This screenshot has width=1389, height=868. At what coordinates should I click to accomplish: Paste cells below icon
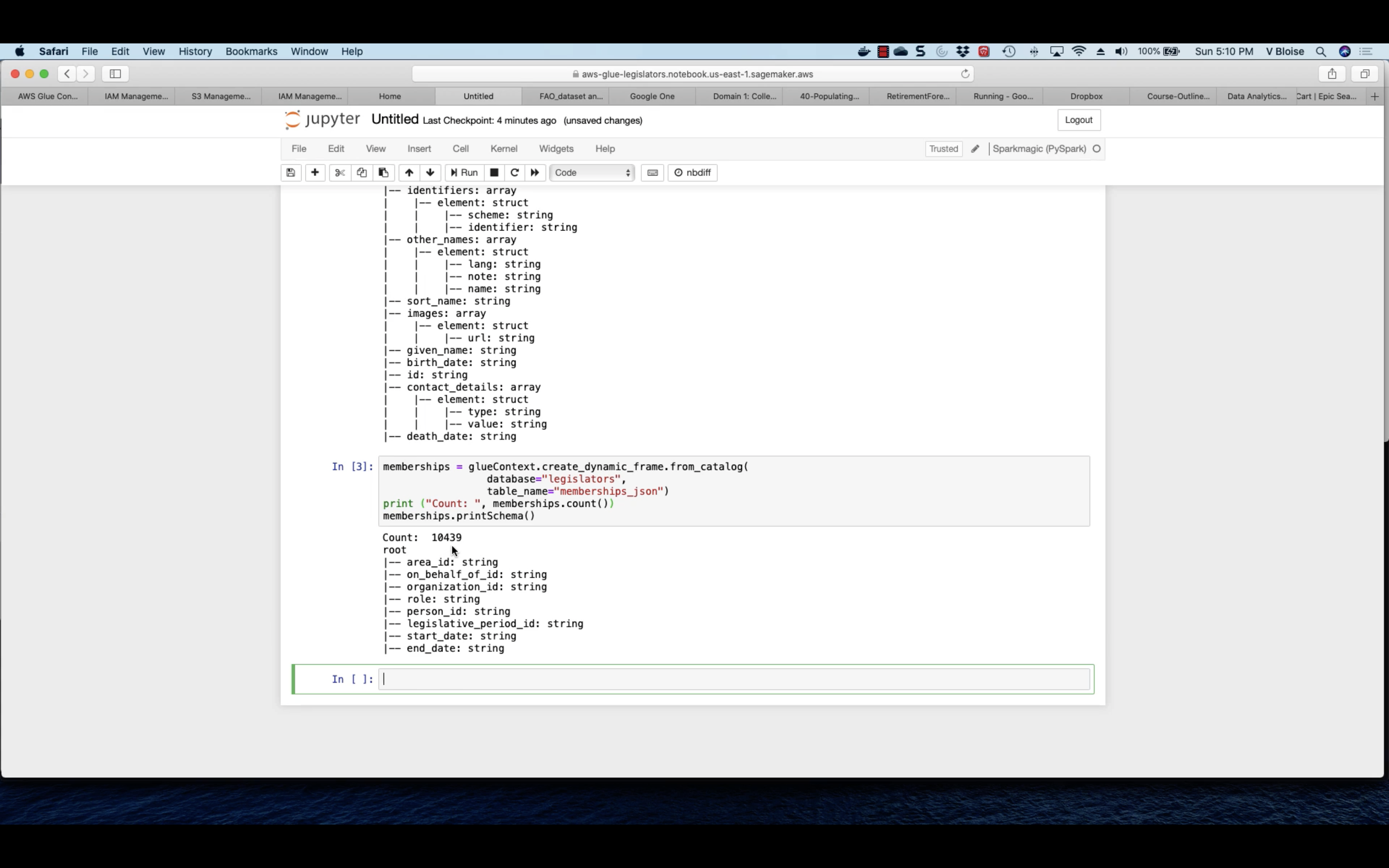383,173
